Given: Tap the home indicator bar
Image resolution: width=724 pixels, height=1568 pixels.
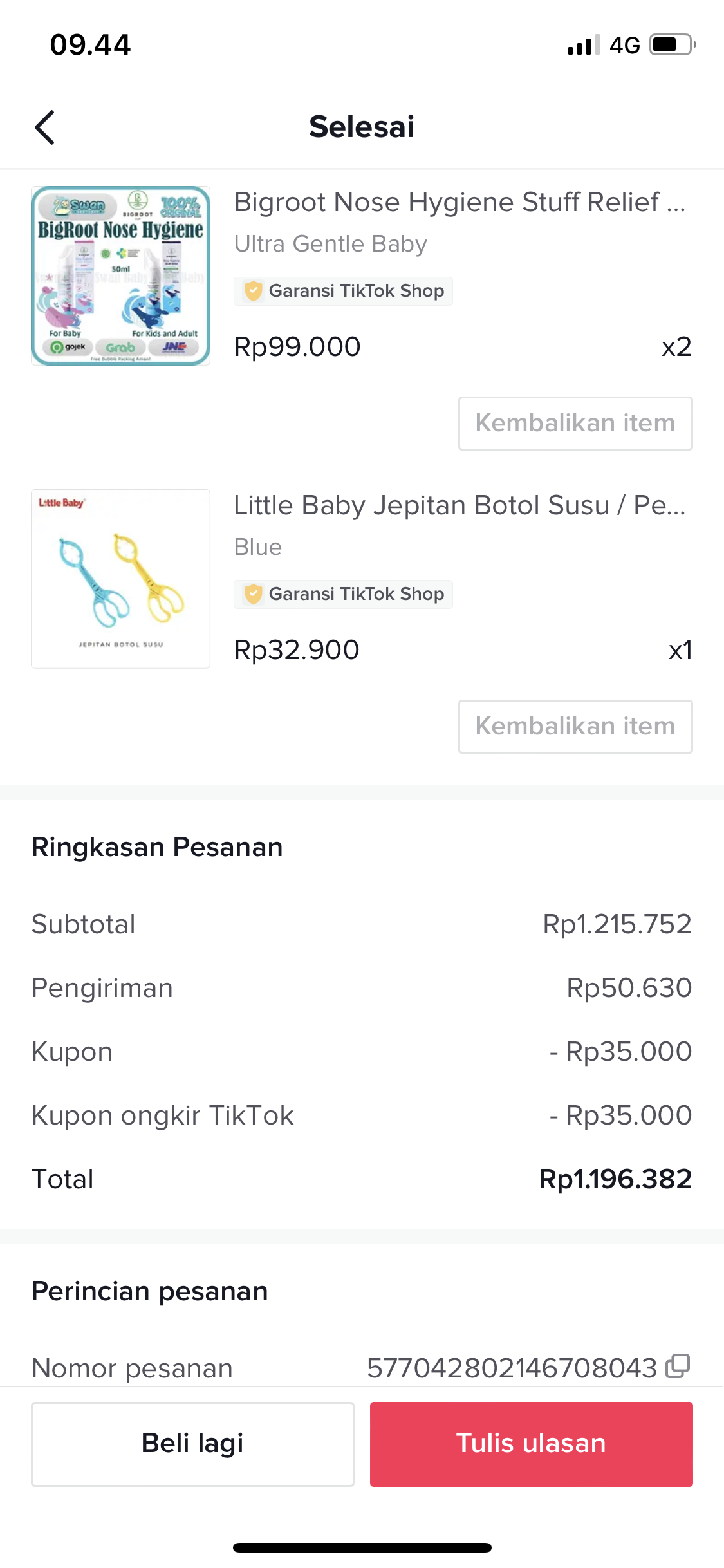Looking at the screenshot, I should point(362,1547).
